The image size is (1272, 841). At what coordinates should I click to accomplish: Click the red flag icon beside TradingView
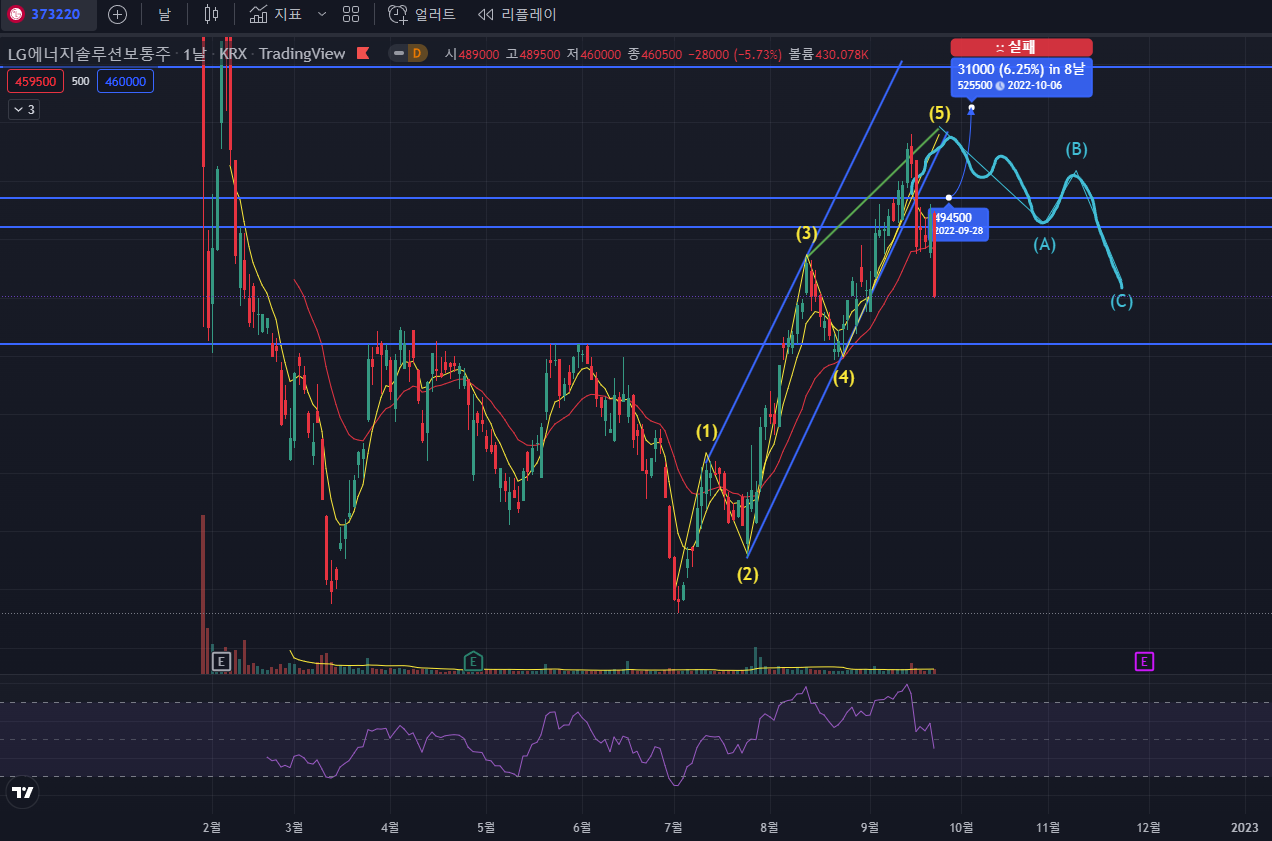pos(364,53)
